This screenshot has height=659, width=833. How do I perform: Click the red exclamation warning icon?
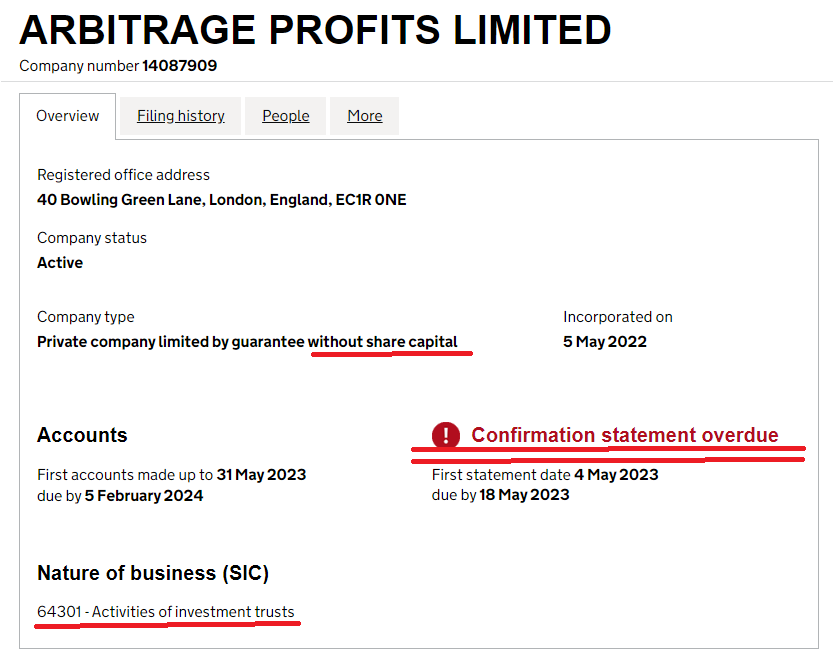pos(445,435)
